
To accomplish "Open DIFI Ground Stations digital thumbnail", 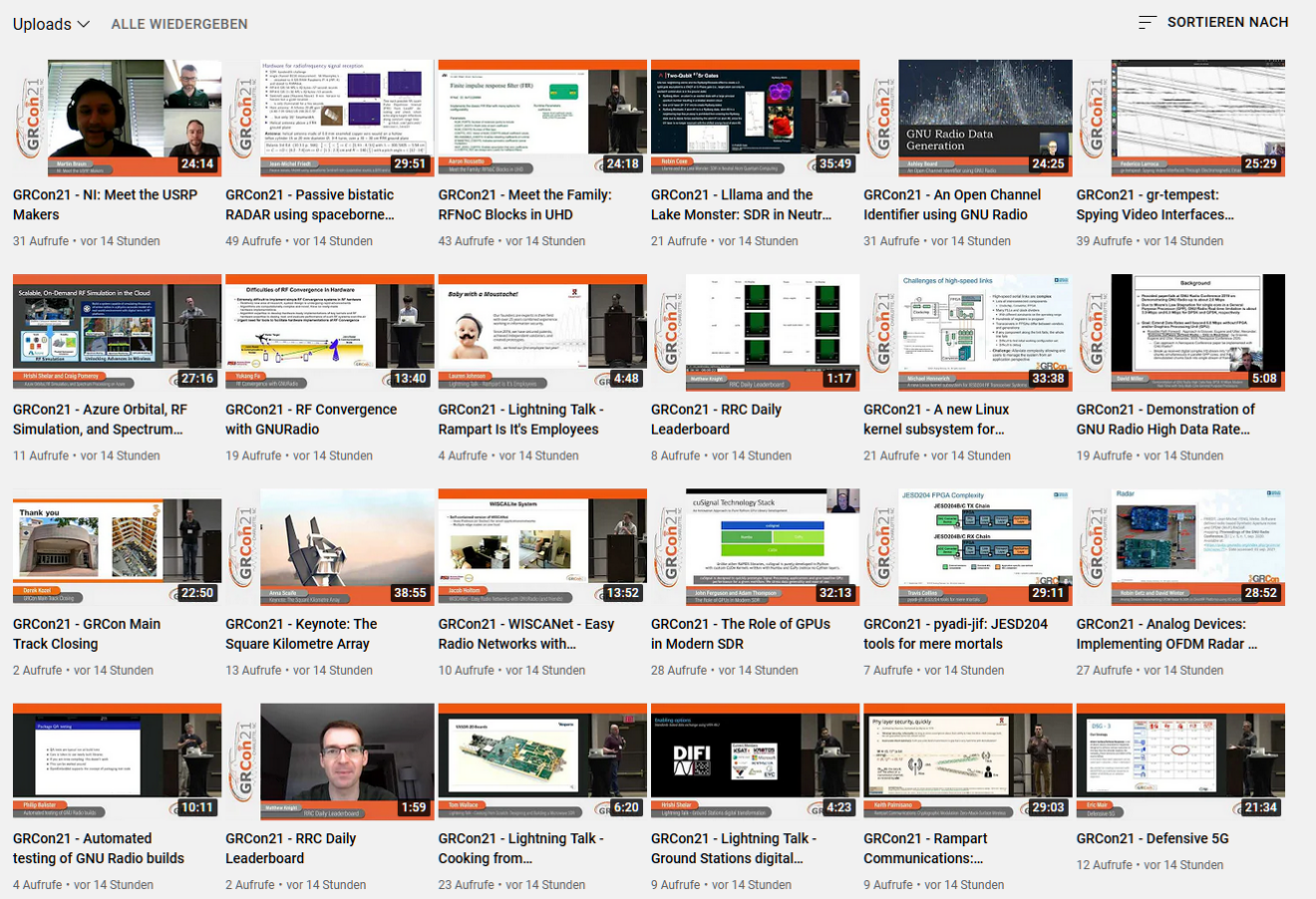I will tap(755, 761).
